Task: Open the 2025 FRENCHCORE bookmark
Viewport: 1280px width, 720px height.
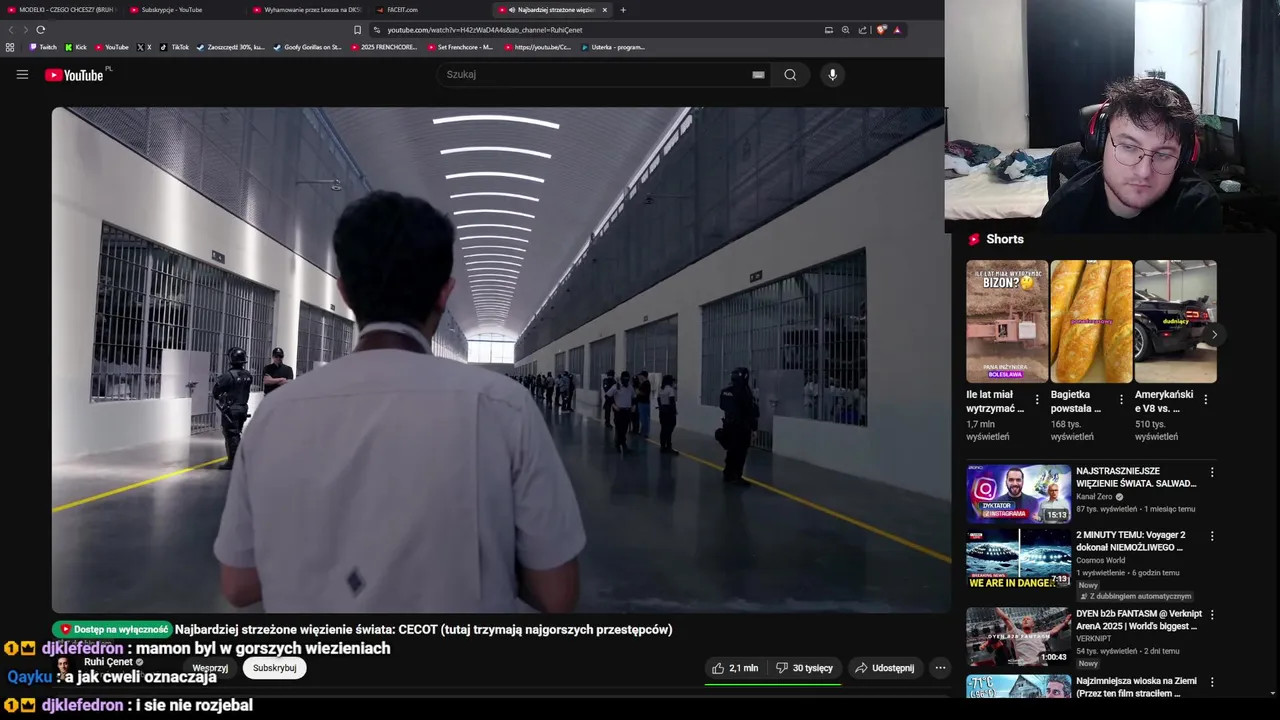Action: click(x=384, y=47)
